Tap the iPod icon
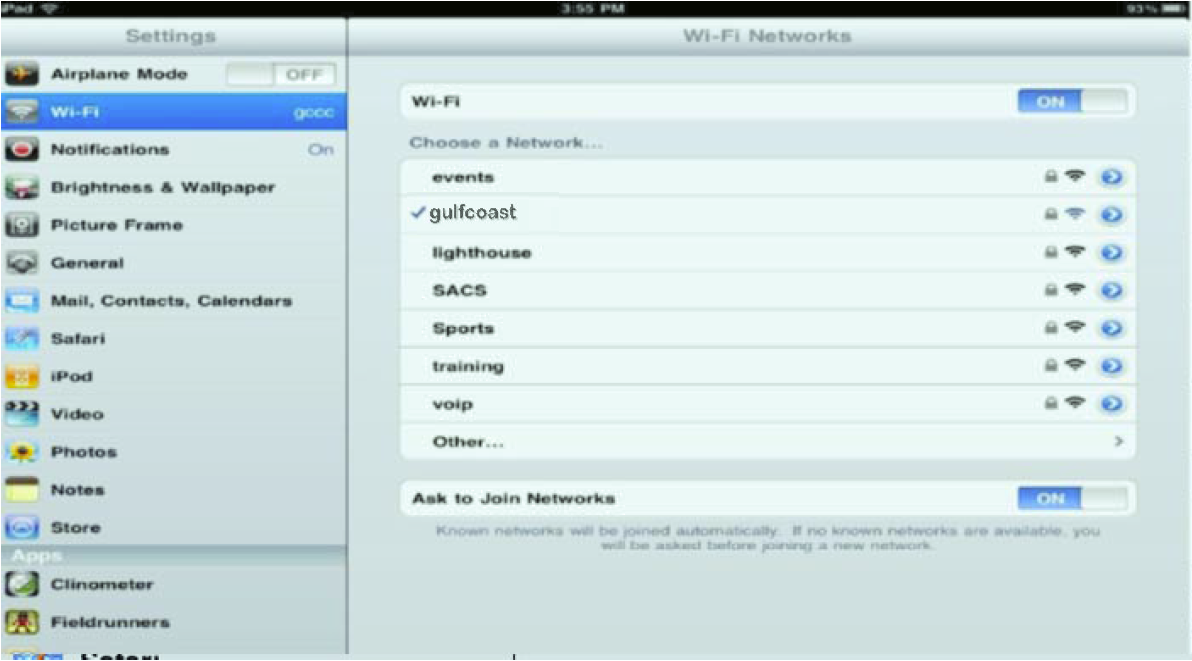The height and width of the screenshot is (661, 1192). coord(21,376)
